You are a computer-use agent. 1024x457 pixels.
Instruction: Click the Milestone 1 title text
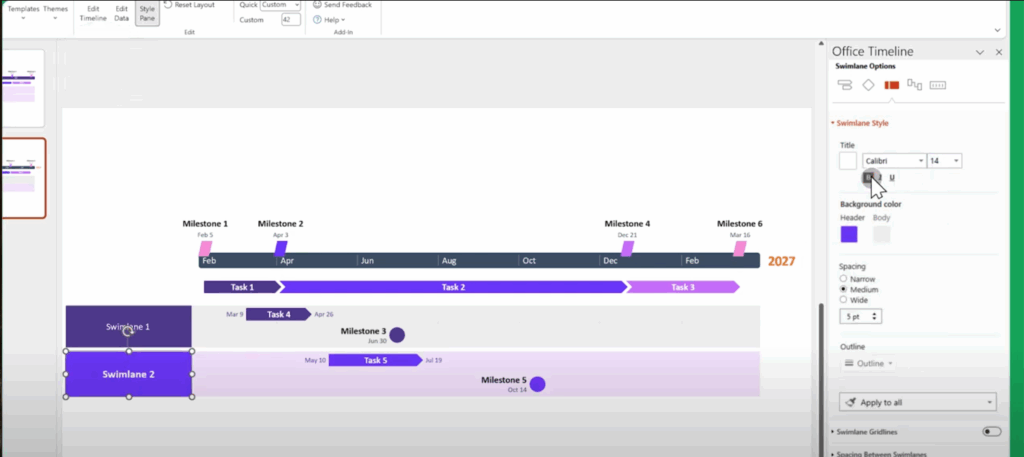click(205, 223)
